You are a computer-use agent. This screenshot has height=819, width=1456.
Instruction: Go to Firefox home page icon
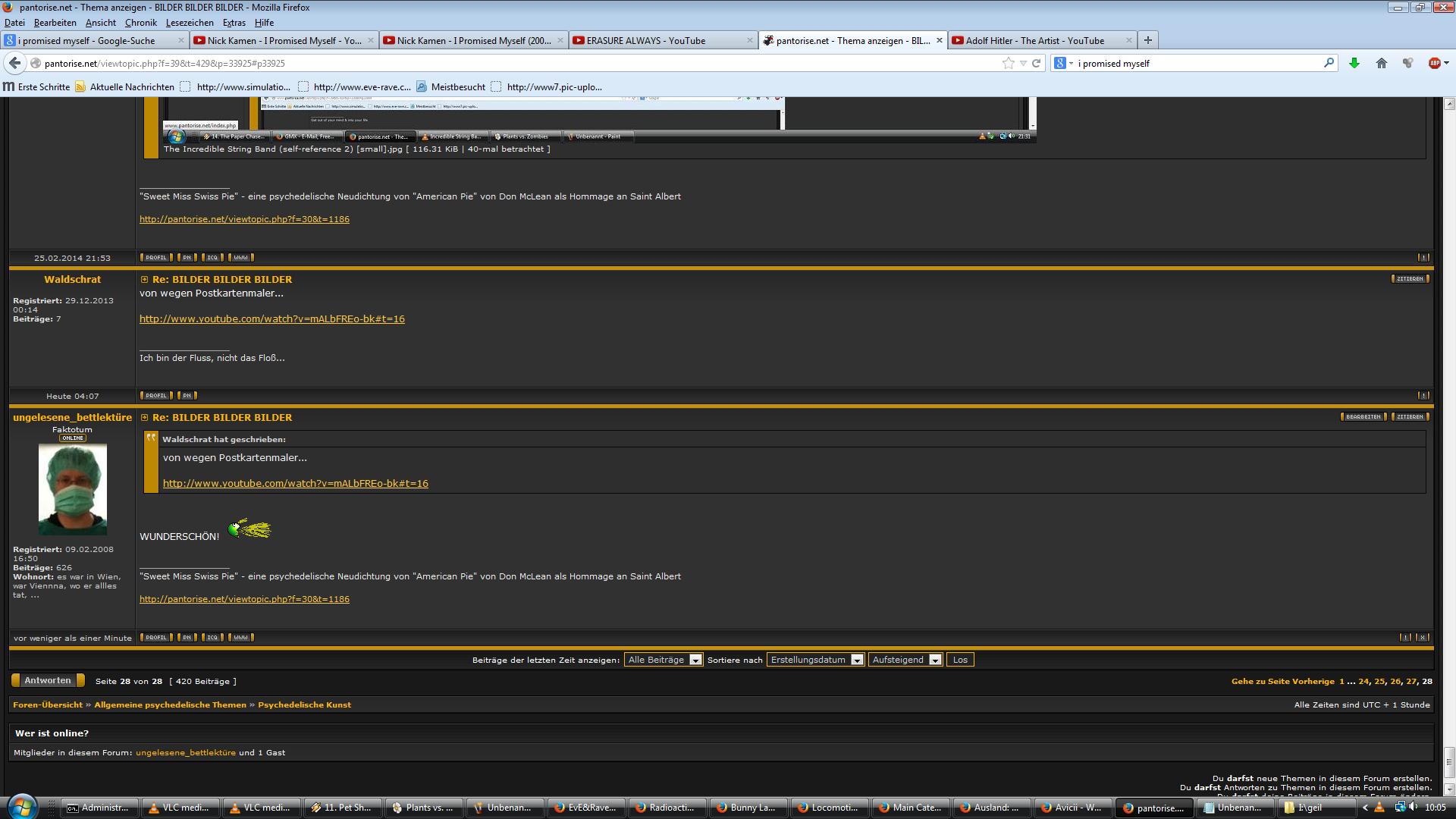pyautogui.click(x=1381, y=63)
